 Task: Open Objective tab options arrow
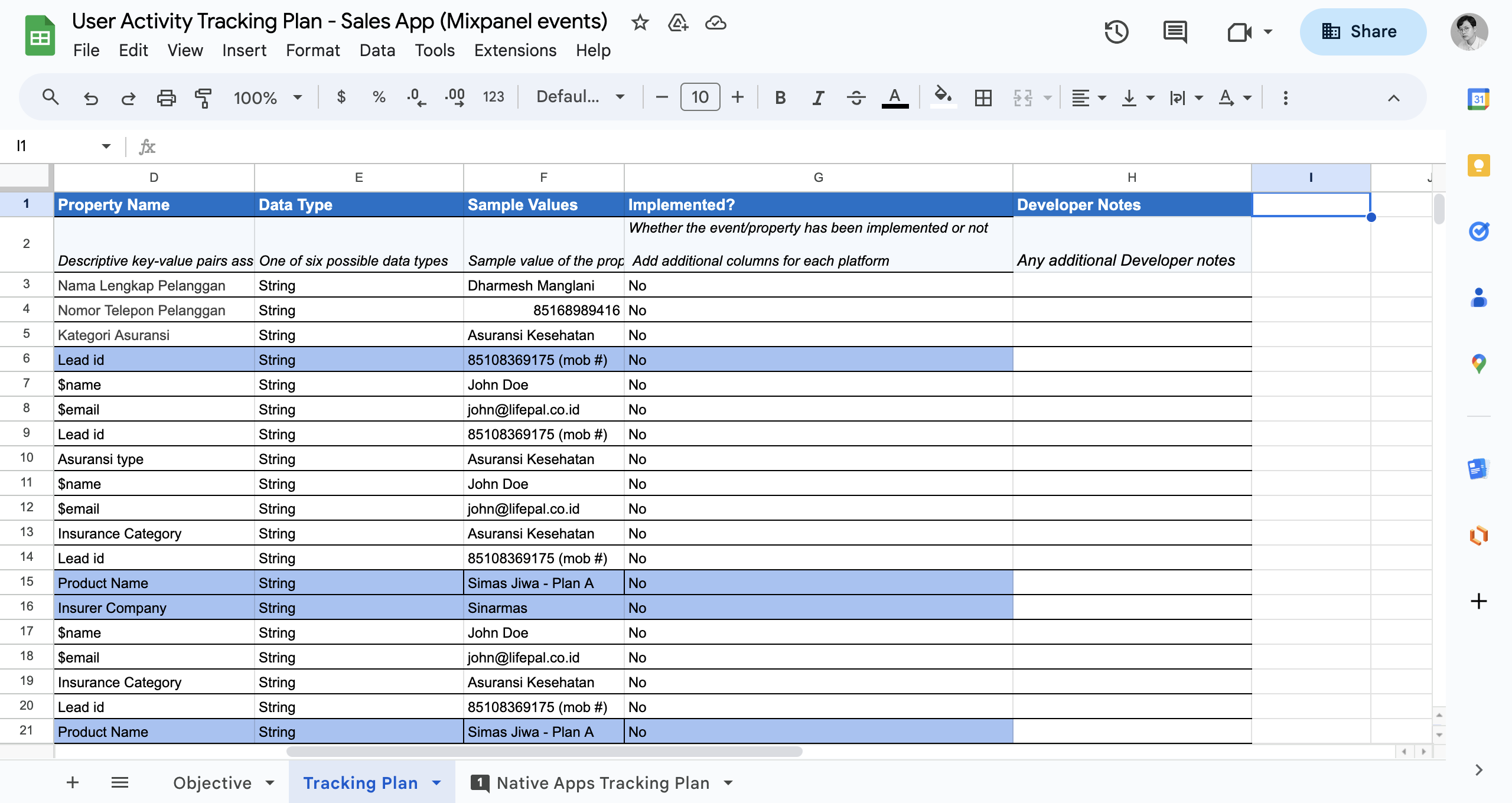tap(270, 783)
